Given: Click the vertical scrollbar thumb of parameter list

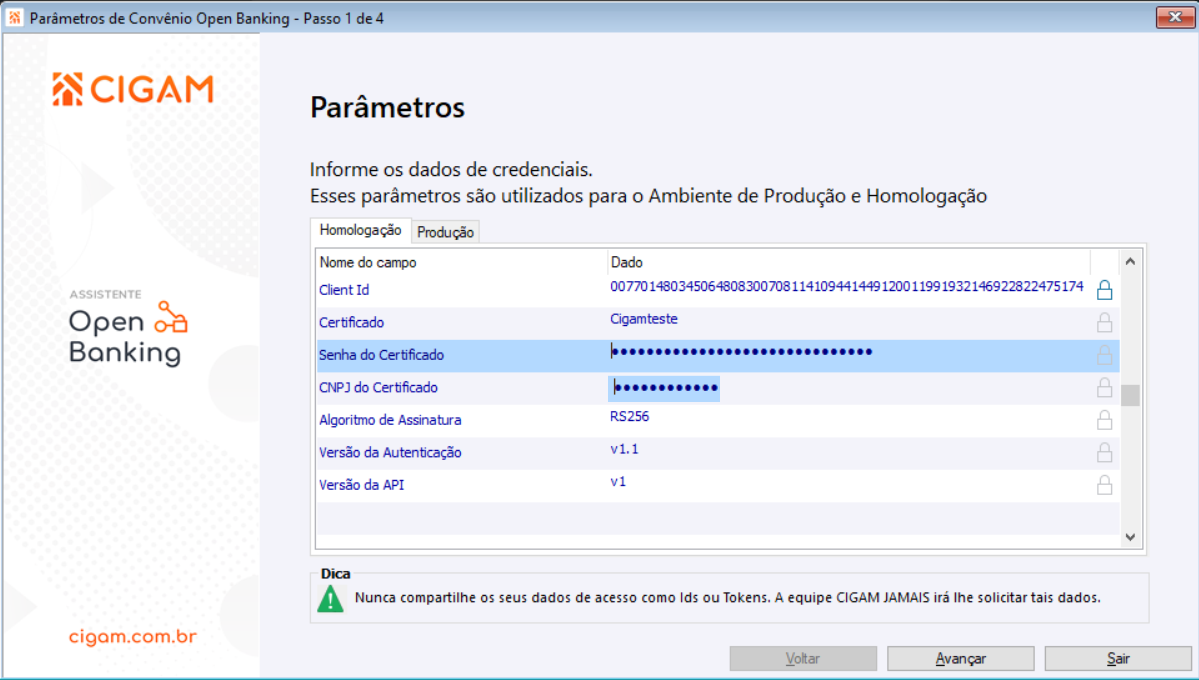Looking at the screenshot, I should (x=1130, y=395).
